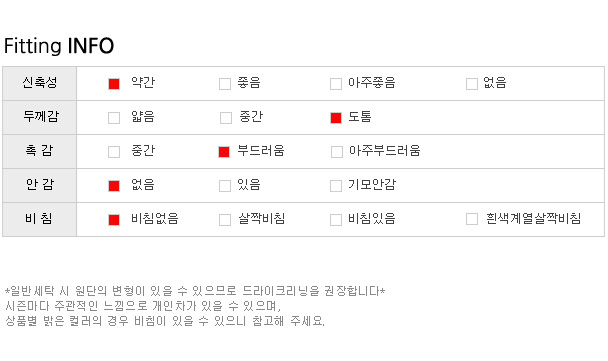Click the 신축성 row header cell
This screenshot has height=361, width=608.
pyautogui.click(x=40, y=83)
